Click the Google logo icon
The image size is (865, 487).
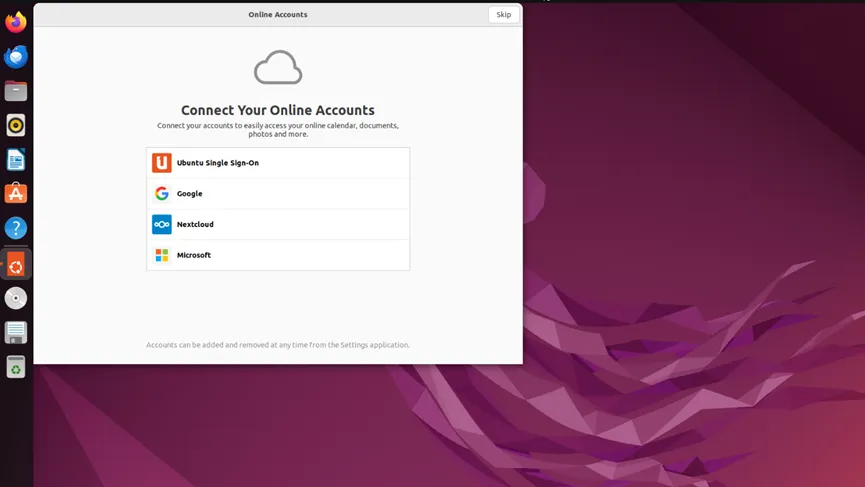(162, 194)
